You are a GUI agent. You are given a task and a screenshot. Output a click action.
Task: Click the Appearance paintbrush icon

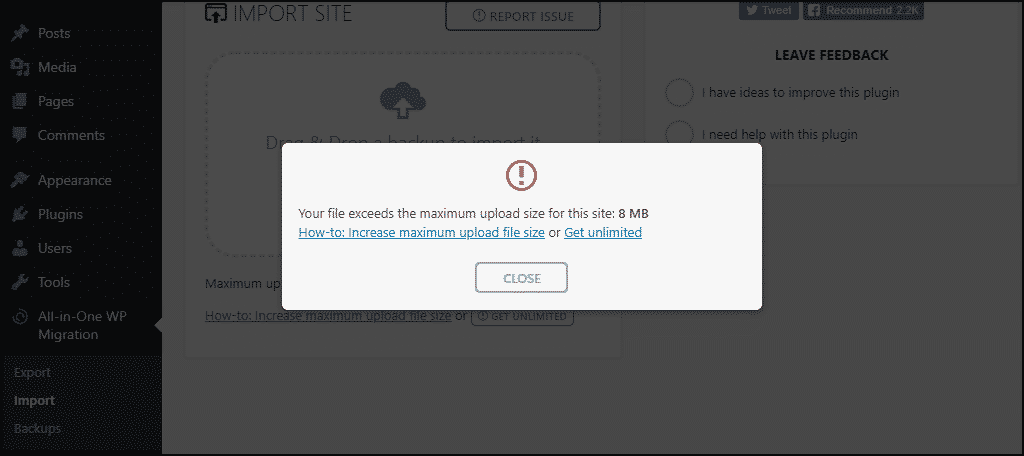click(20, 180)
